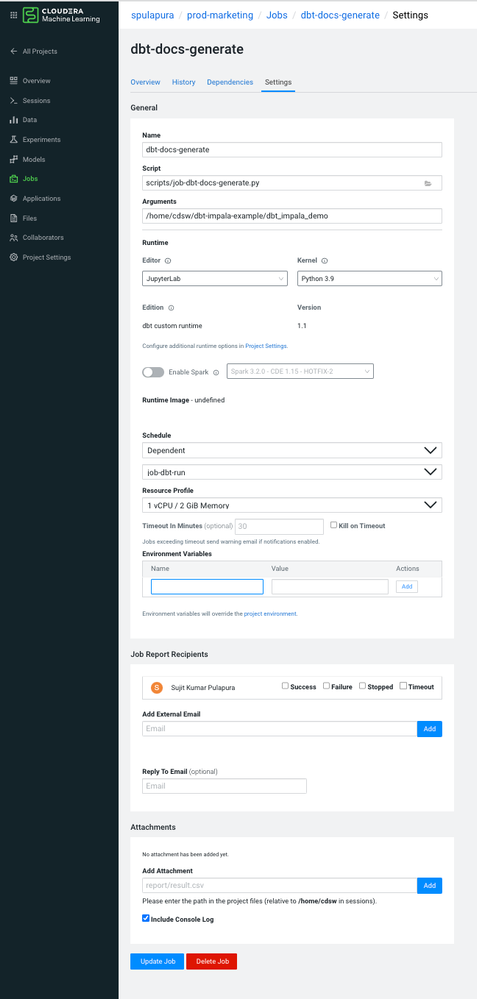The image size is (477, 999).
Task: Click the Timeout In Minutes field
Action: click(x=280, y=527)
